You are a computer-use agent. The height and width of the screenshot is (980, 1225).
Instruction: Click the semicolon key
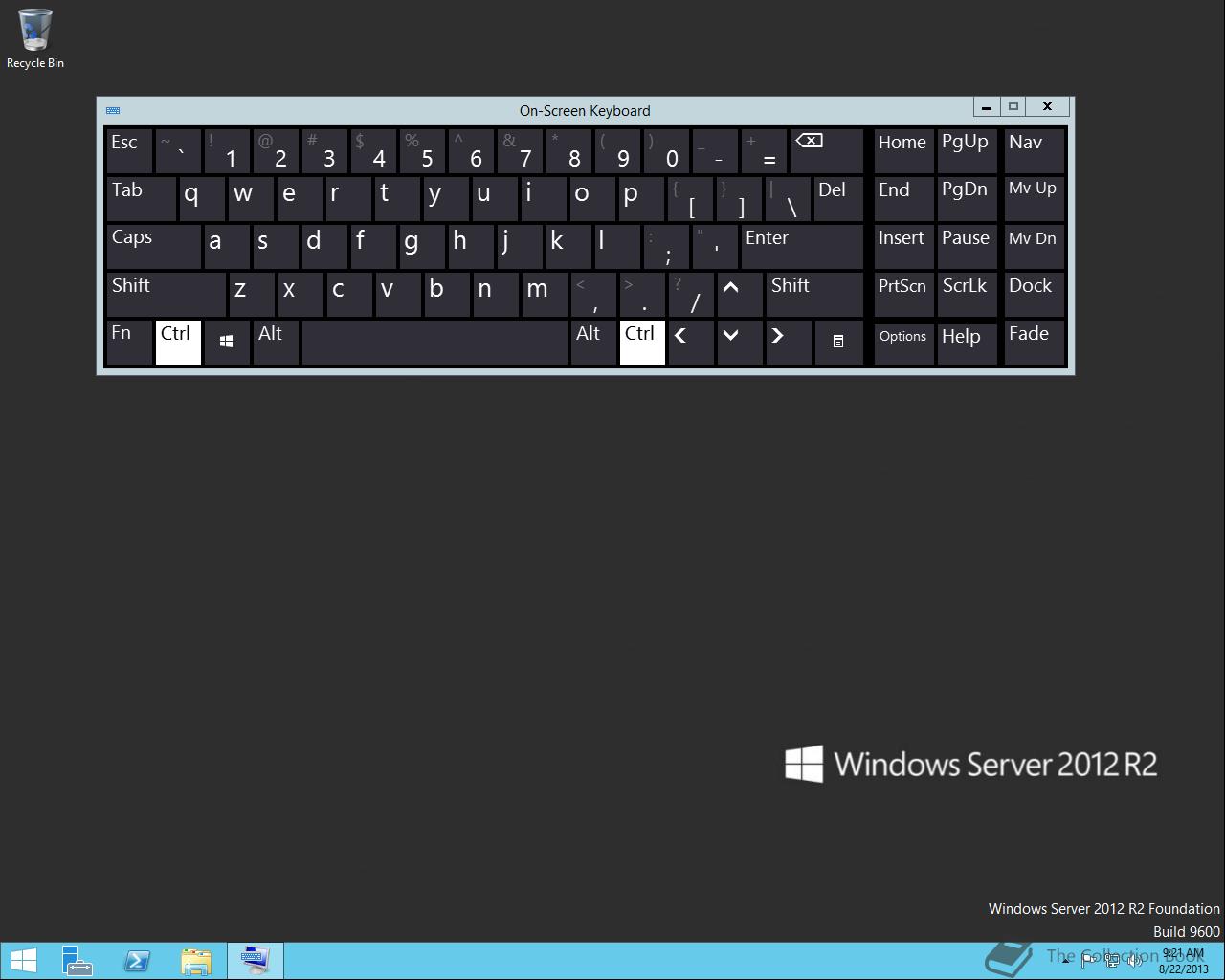coord(666,247)
